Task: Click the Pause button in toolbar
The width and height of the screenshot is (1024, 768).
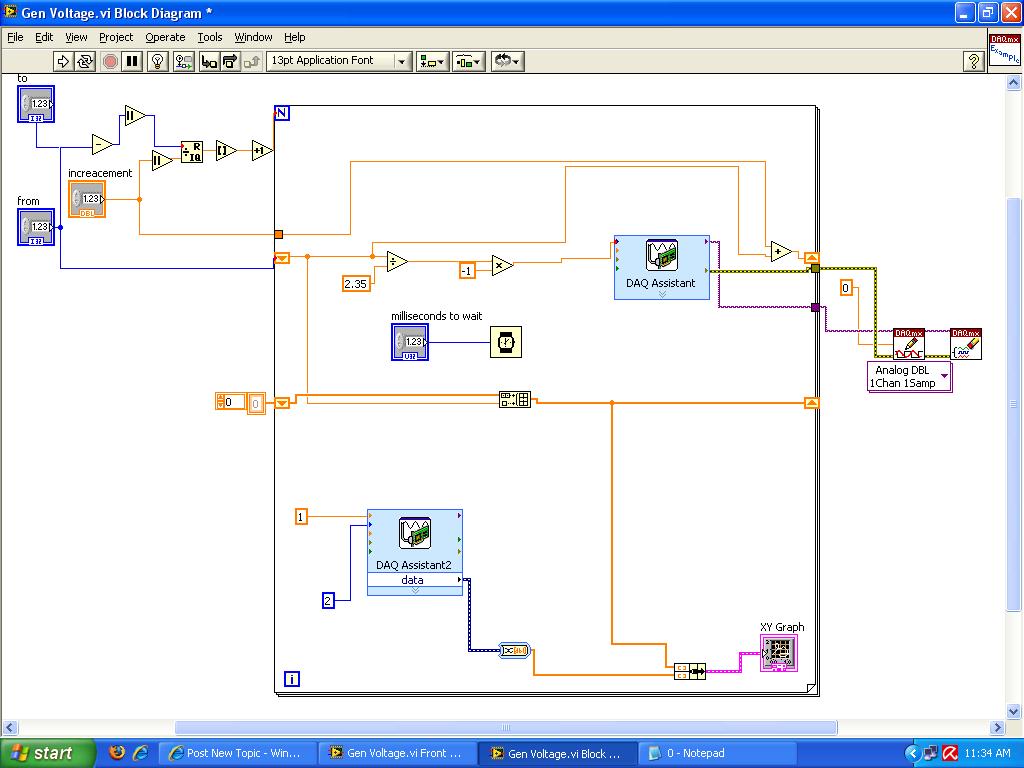Action: 132,61
